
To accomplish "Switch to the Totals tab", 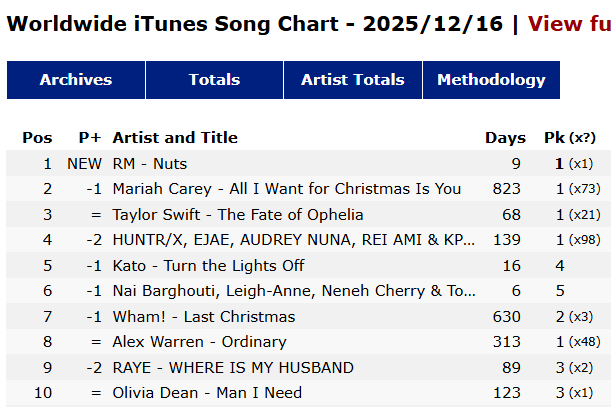I will [x=214, y=80].
